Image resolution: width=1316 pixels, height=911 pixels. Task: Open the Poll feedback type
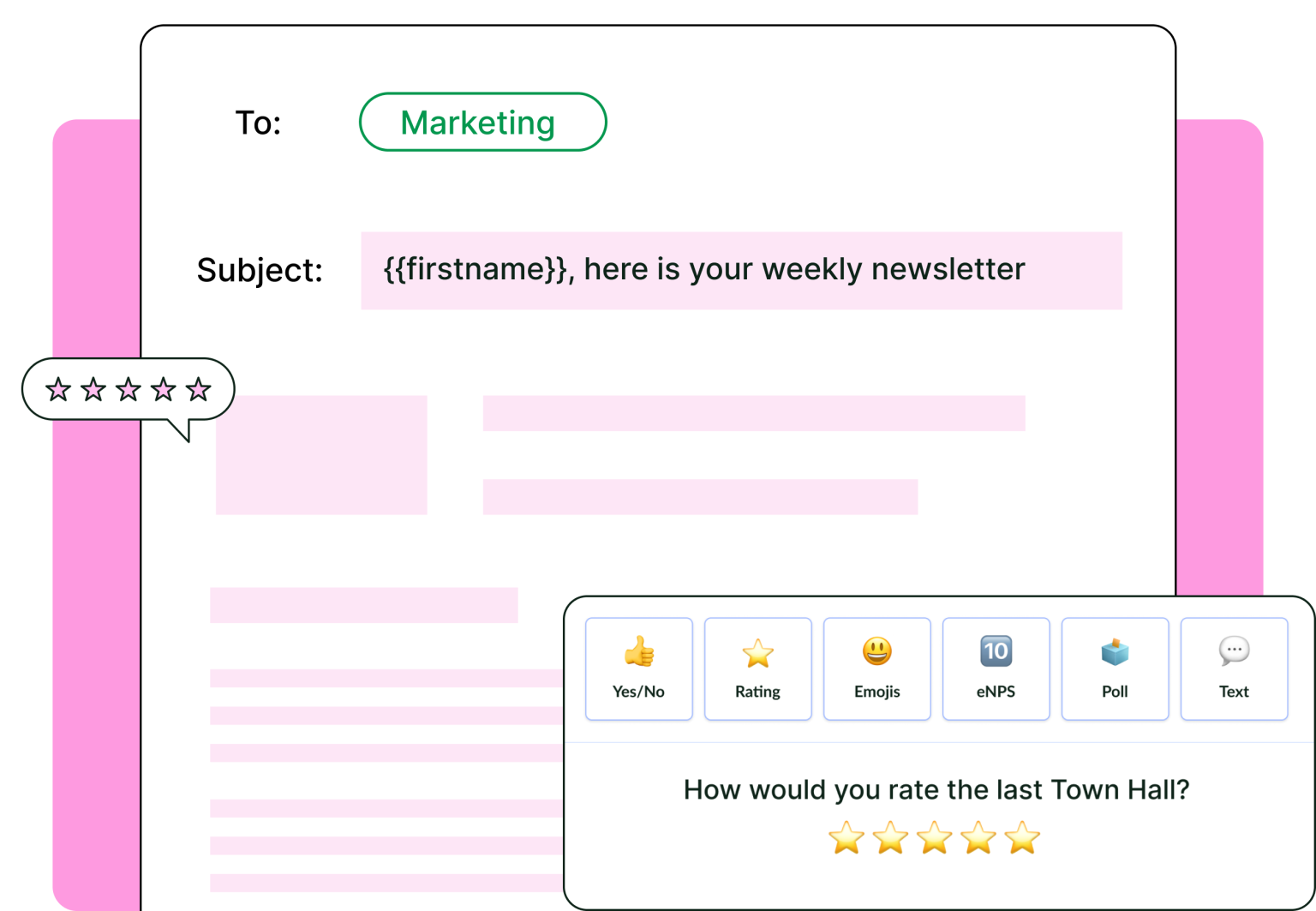pos(1115,669)
